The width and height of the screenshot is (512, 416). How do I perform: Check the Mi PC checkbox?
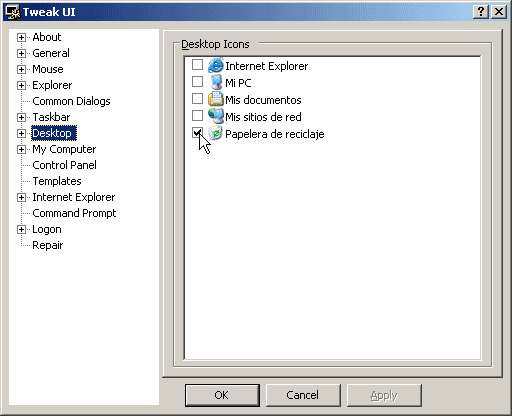197,82
